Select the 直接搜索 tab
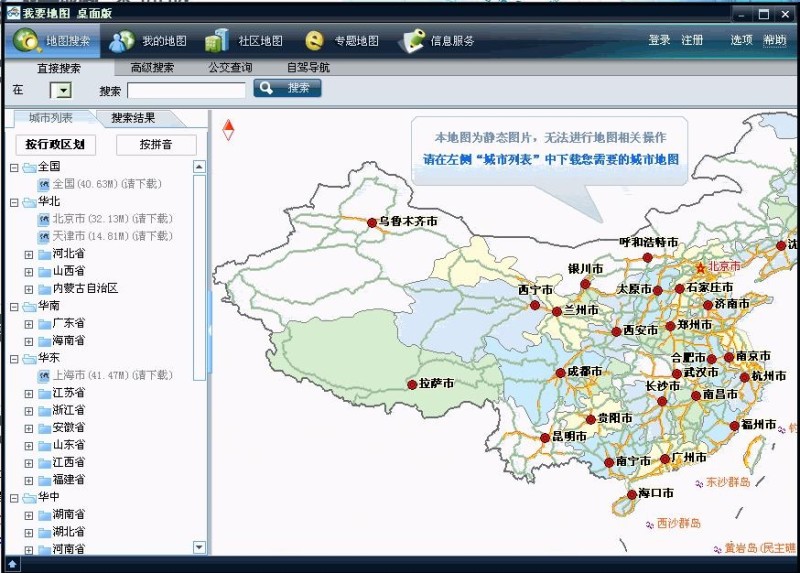Viewport: 800px width, 573px height. pyautogui.click(x=59, y=68)
